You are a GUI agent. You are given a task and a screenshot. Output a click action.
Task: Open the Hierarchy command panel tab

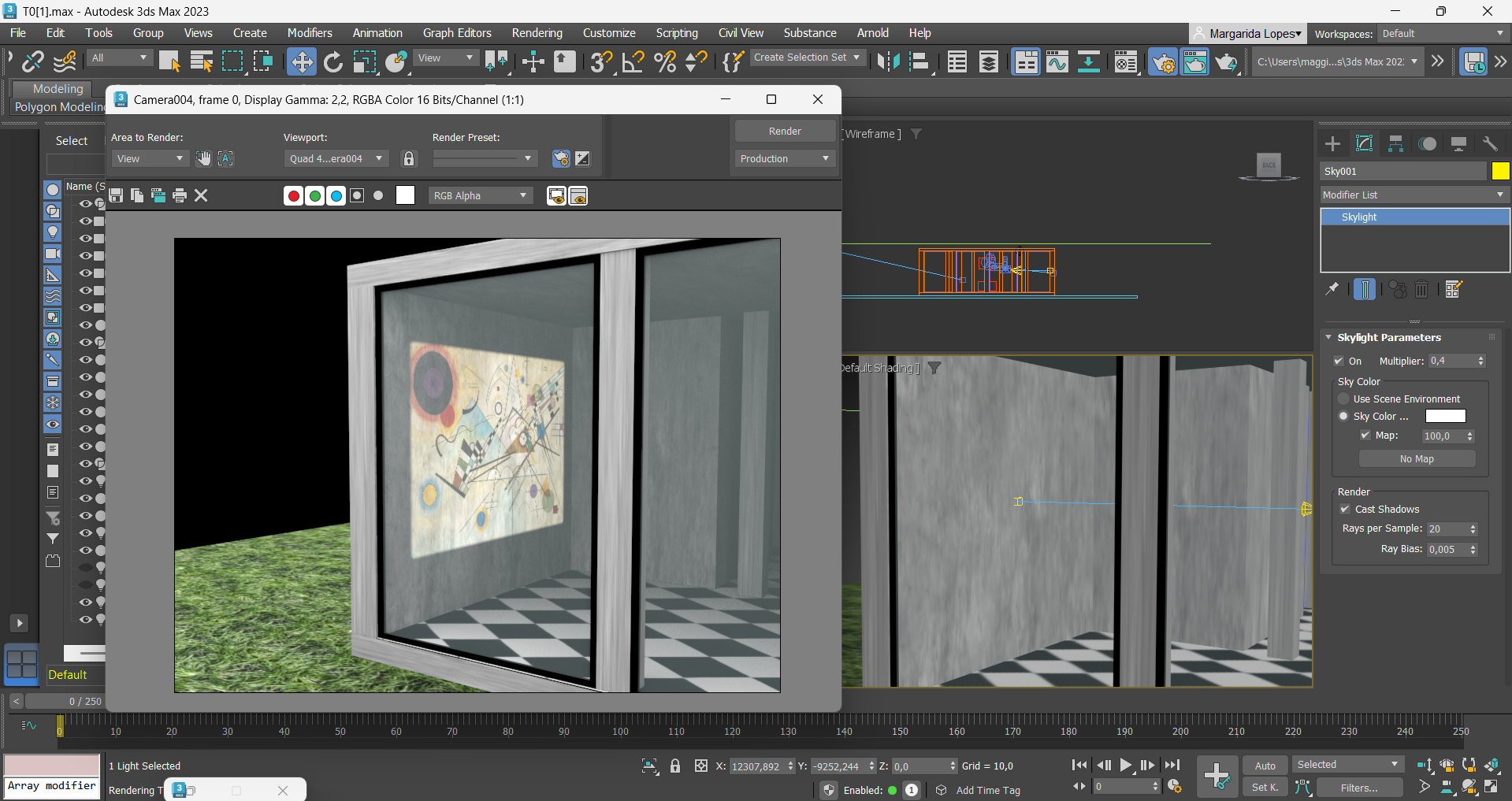tap(1395, 143)
